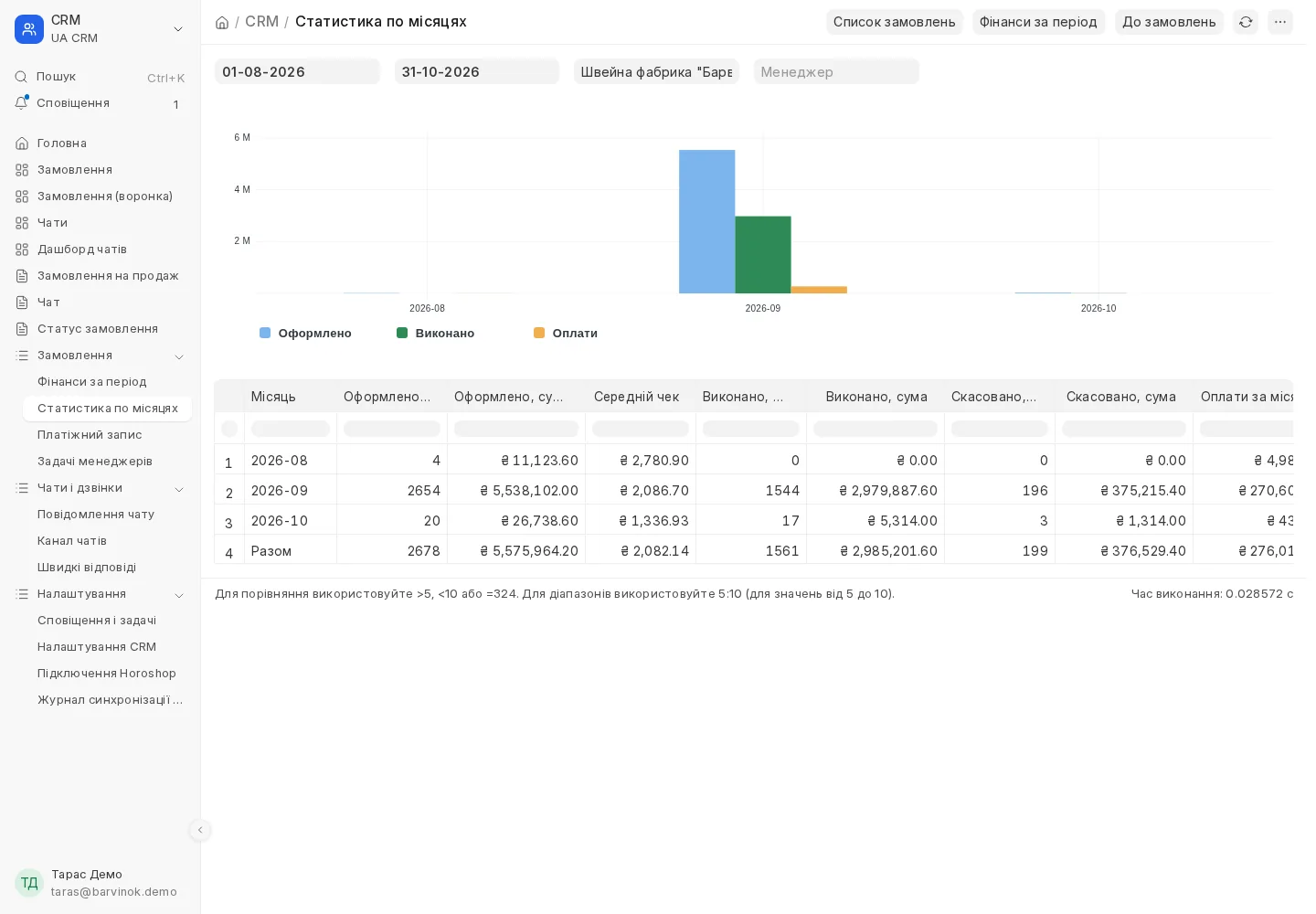Click the До замовлень button
This screenshot has width=1316, height=914.
tap(1169, 22)
